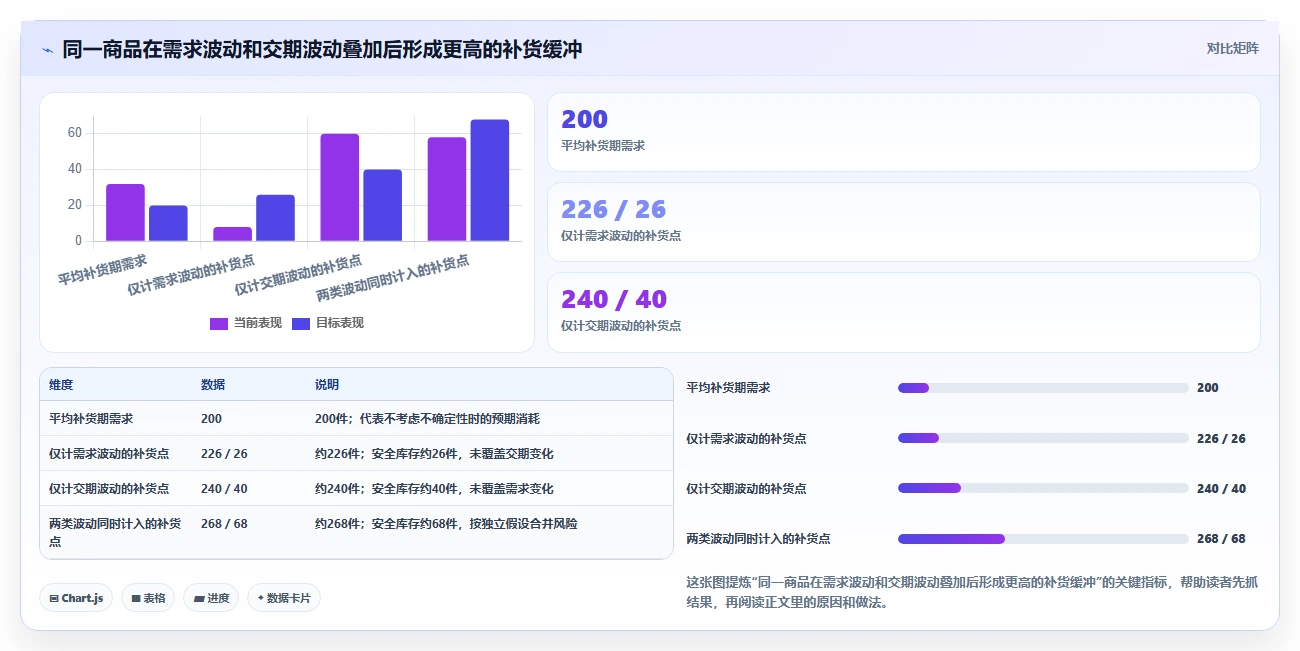Click the 两类波动同时计入的补货点 progress bar
Screen dimensions: 1300x651
1043,539
